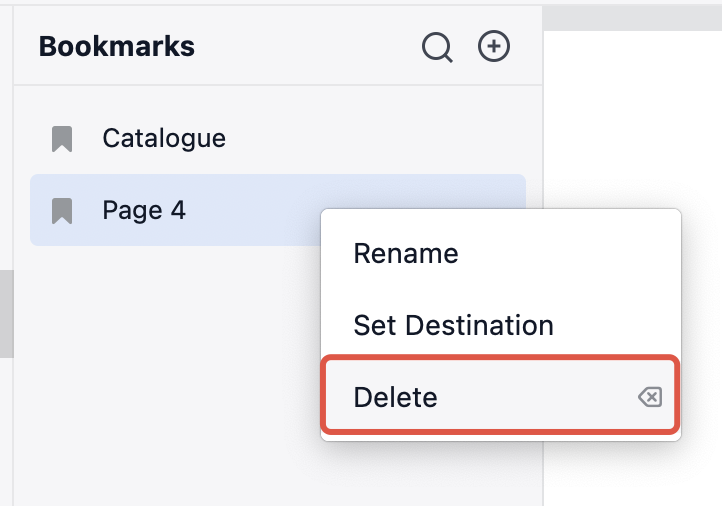Viewport: 722px width, 506px height.
Task: Click the Bookmarks panel heading
Action: tap(117, 46)
